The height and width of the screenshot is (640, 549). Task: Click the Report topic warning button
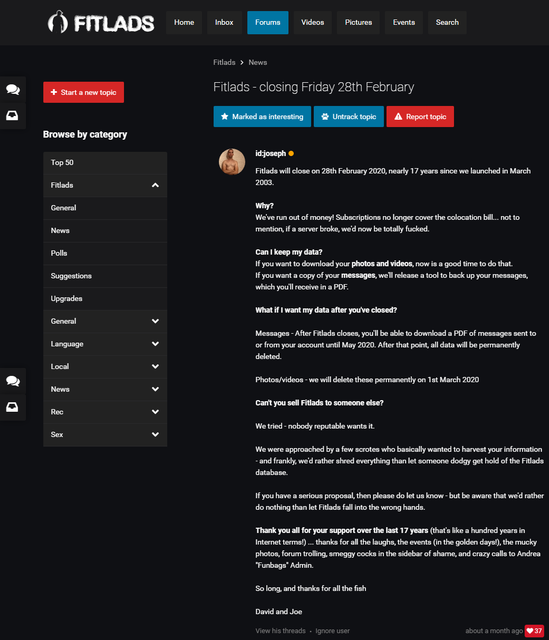420,116
